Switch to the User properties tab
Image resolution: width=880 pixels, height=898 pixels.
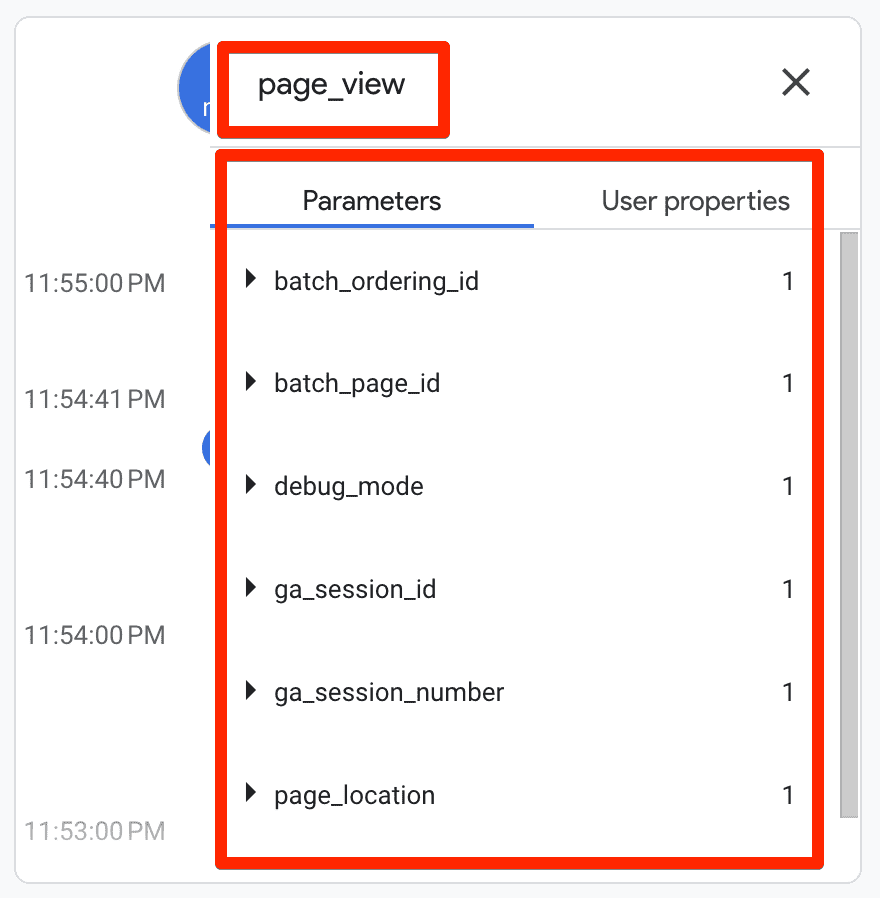tap(694, 201)
